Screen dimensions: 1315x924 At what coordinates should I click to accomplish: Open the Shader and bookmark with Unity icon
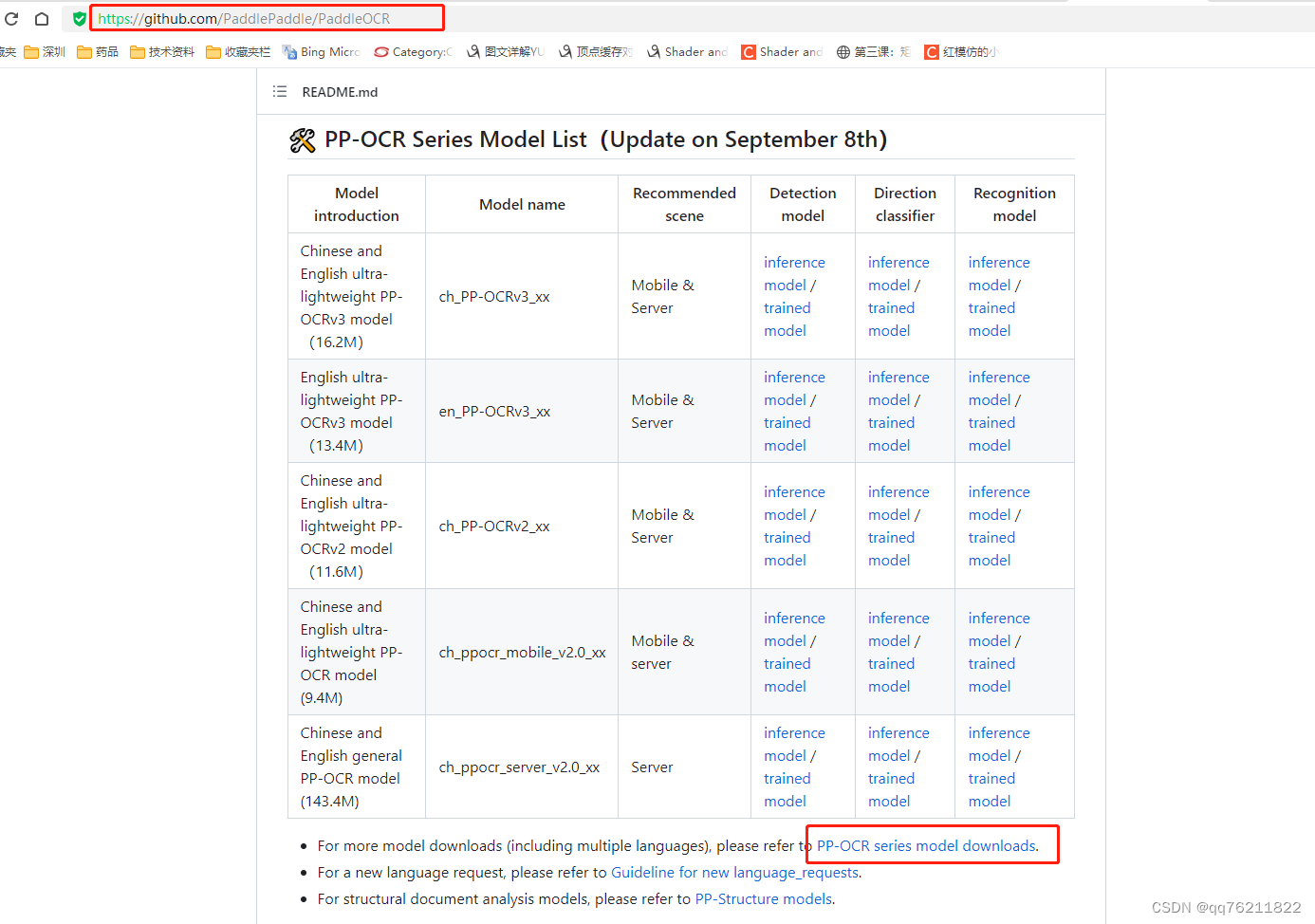coord(687,52)
